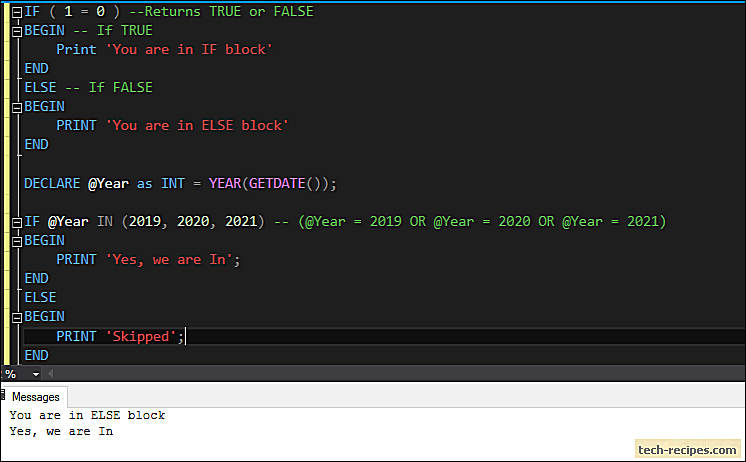Click output line 'You are in ELSE block'
Viewport: 746px width, 462px height.
coord(87,415)
